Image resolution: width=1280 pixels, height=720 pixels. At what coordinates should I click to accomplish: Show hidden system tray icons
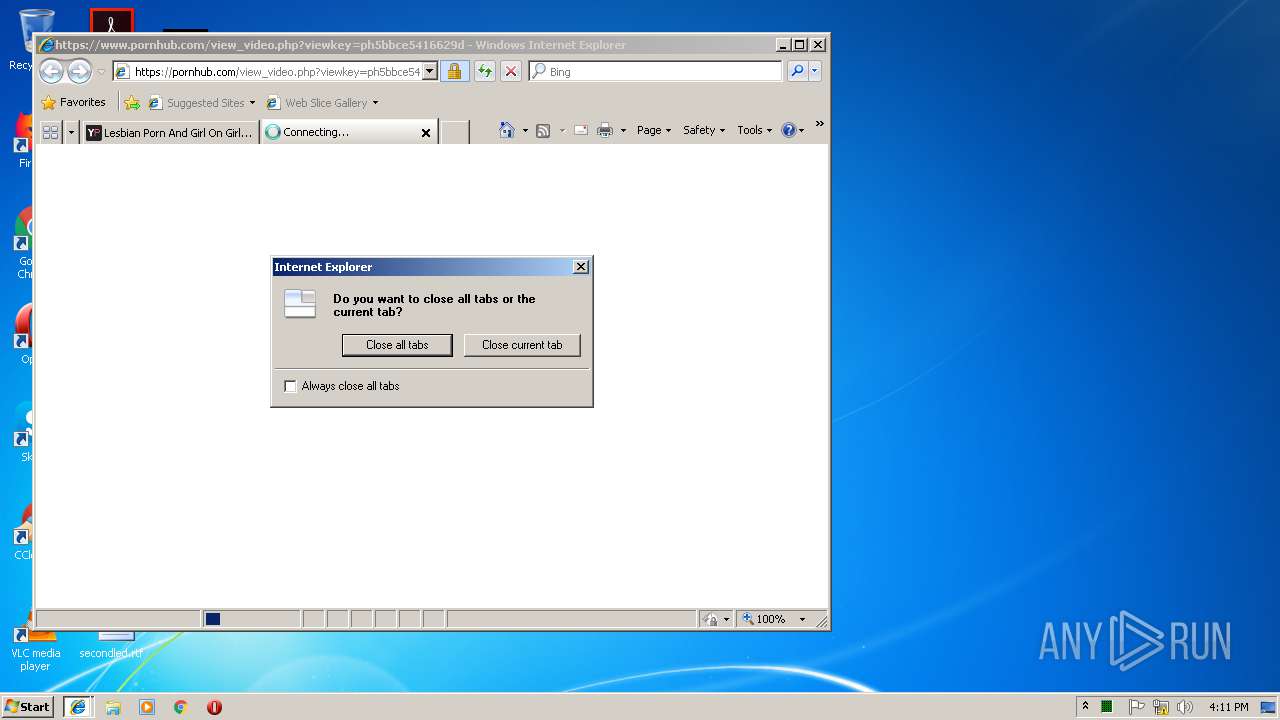pos(1085,707)
